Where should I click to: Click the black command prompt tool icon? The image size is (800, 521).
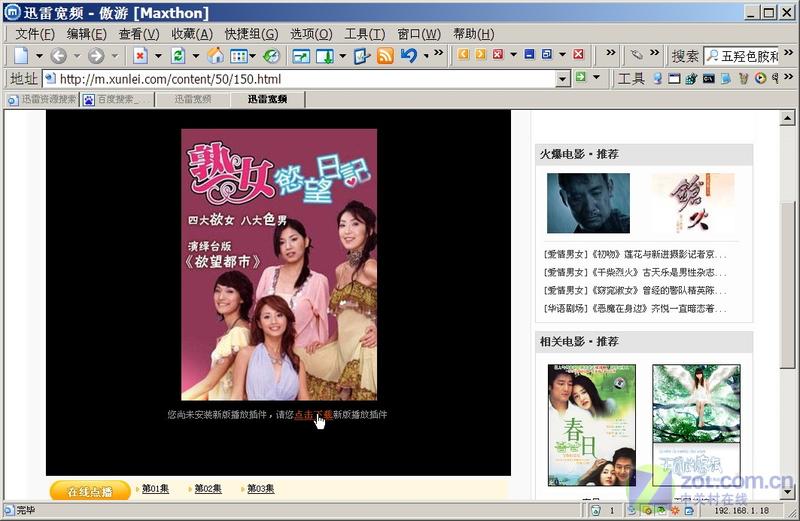708,79
